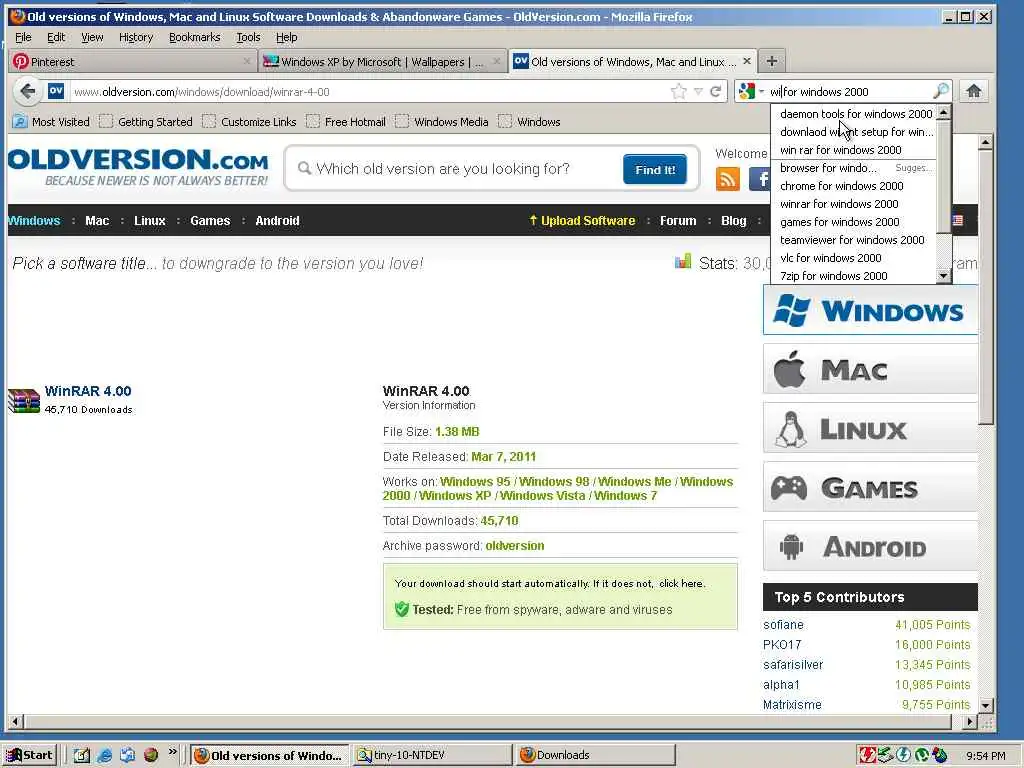The width and height of the screenshot is (1024, 768).
Task: Switch to the tiny-10-NTDEV taskbar window
Action: pos(431,755)
